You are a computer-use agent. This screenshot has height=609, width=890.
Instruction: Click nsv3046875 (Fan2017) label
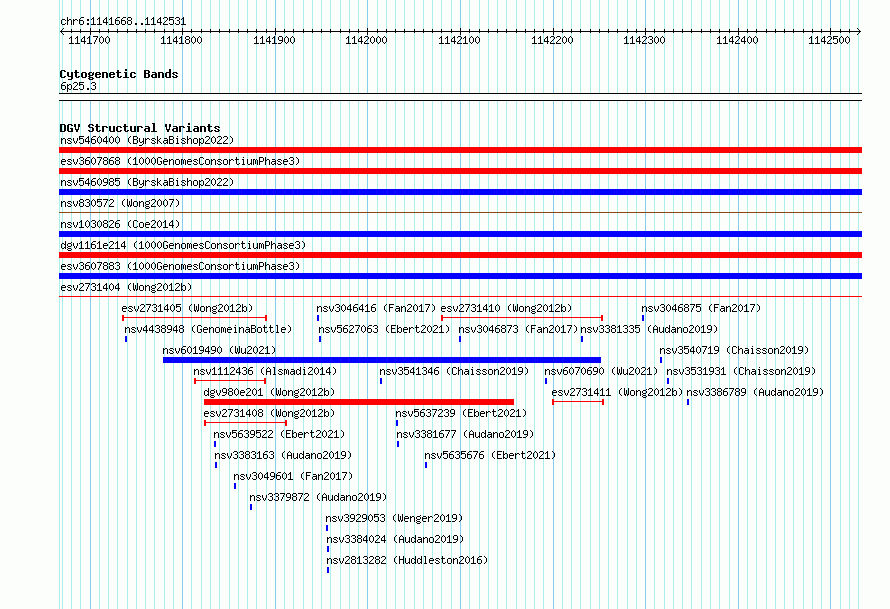click(701, 308)
